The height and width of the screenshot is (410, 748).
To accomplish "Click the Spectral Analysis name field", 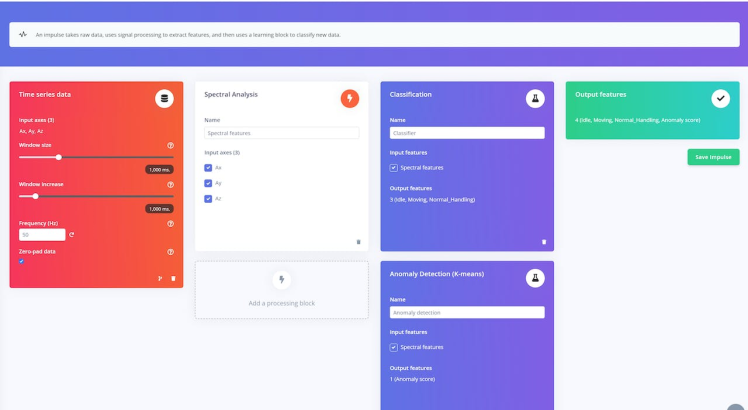I will tap(281, 133).
